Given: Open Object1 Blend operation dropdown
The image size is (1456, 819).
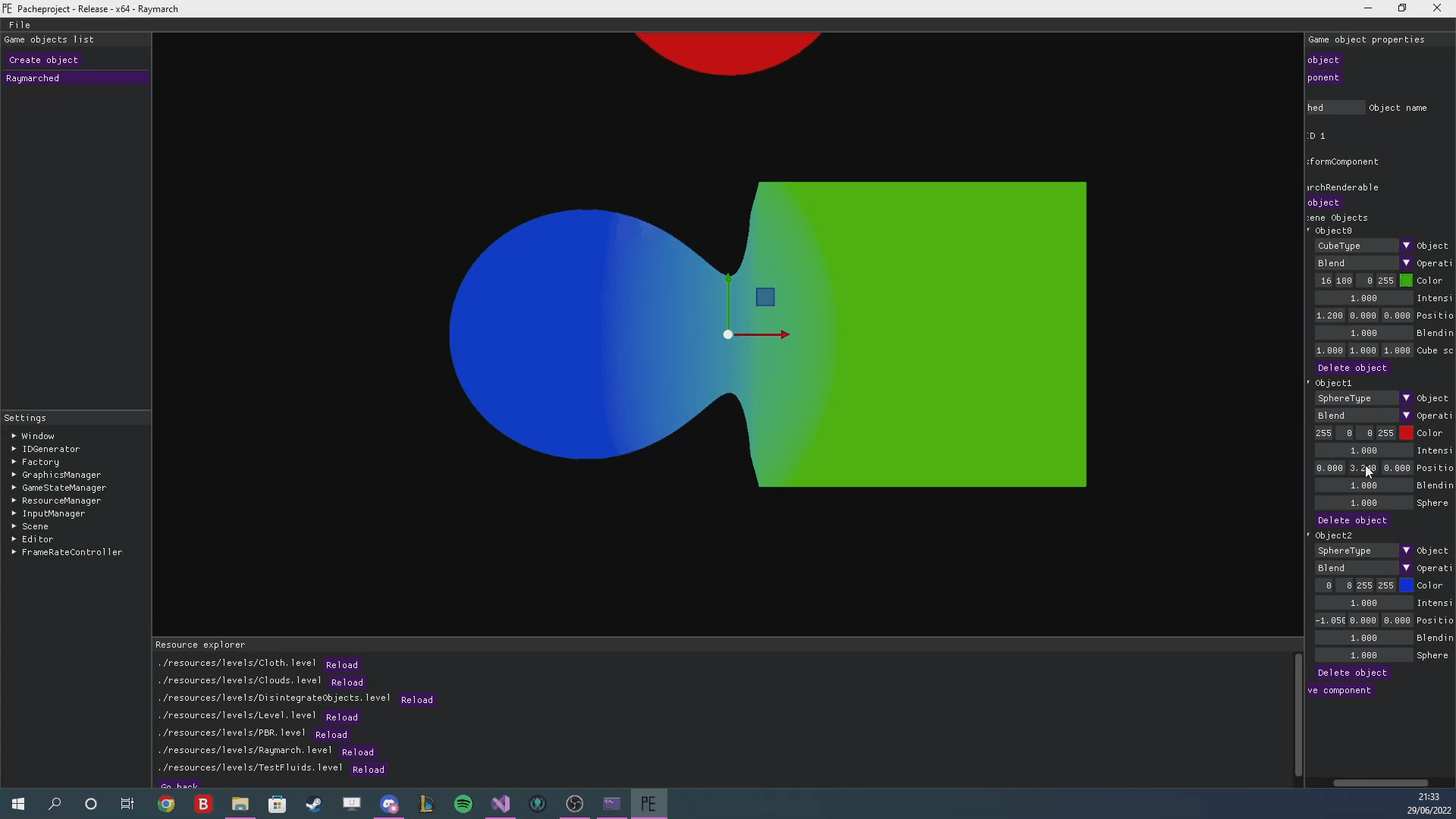Looking at the screenshot, I should (1406, 416).
